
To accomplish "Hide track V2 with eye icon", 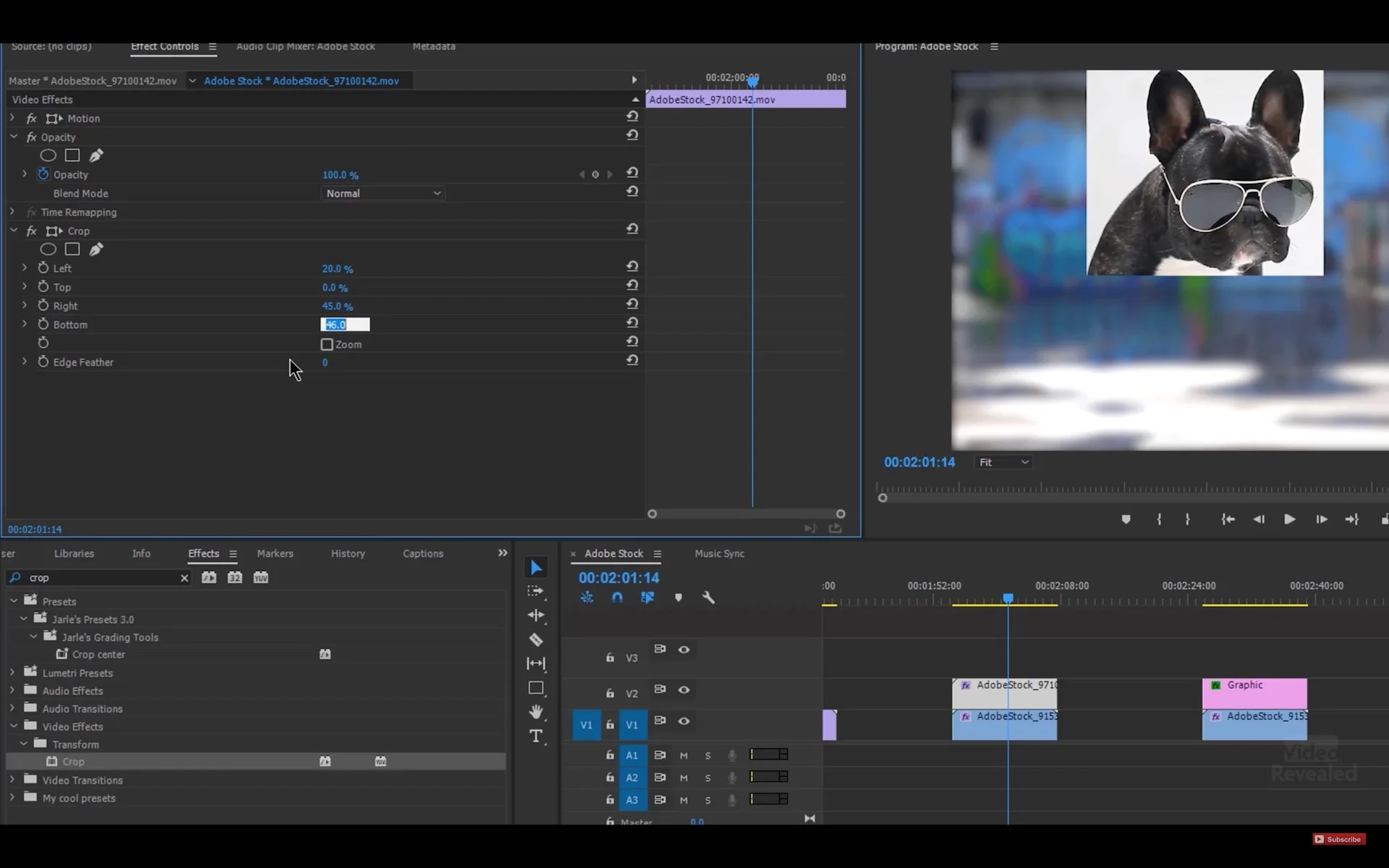I will click(684, 690).
